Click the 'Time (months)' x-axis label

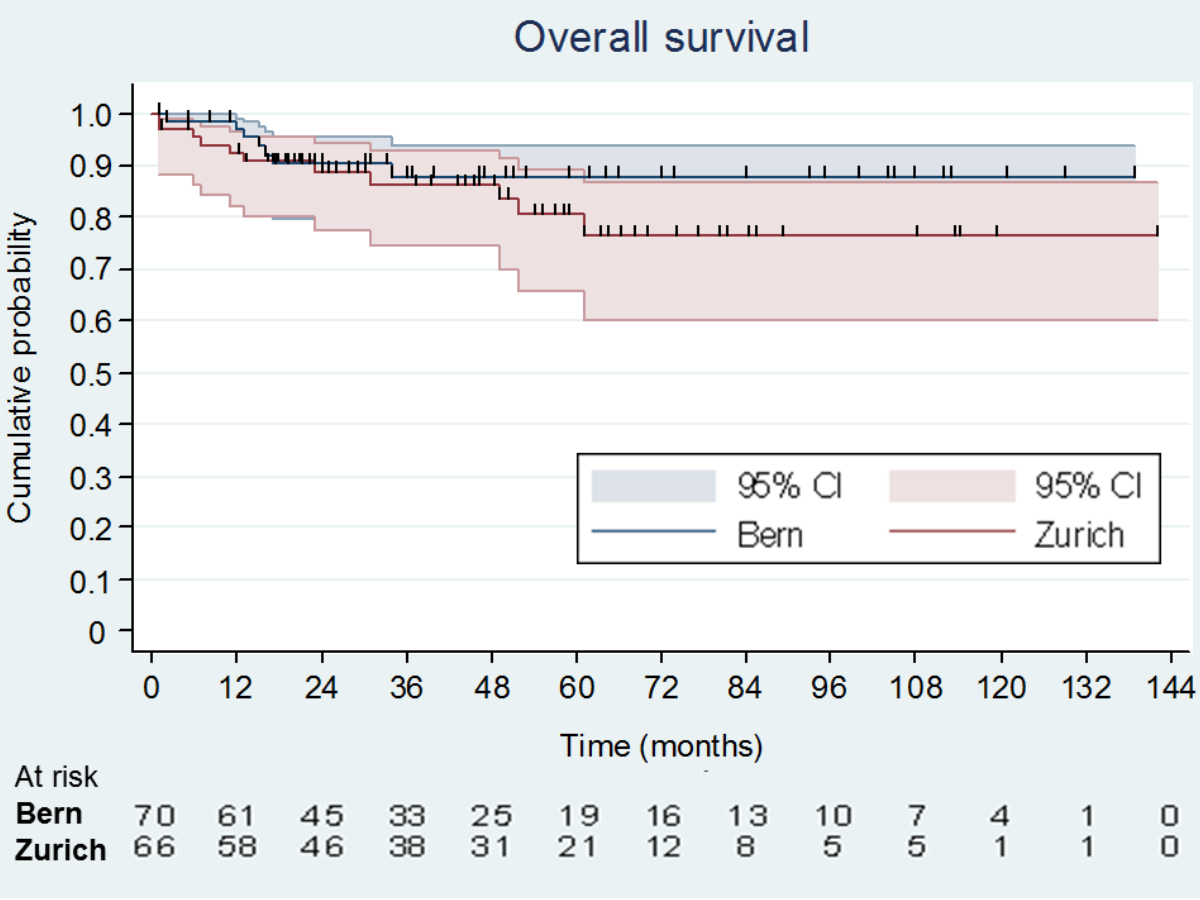pos(661,745)
